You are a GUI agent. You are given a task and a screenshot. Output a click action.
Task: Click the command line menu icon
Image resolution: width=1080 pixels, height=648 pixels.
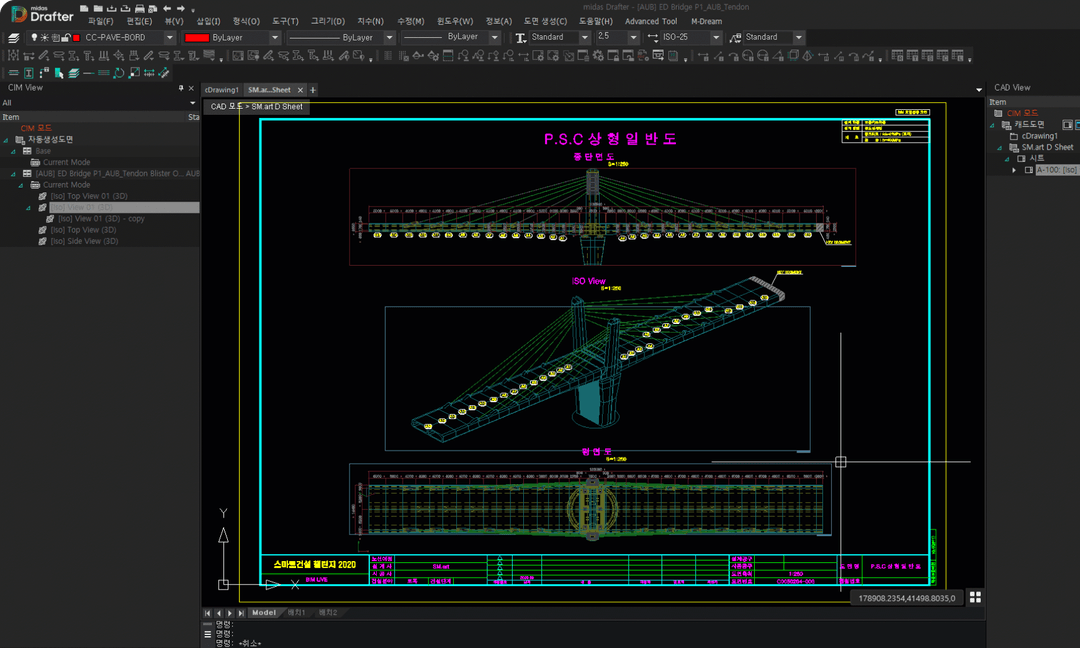pos(207,634)
